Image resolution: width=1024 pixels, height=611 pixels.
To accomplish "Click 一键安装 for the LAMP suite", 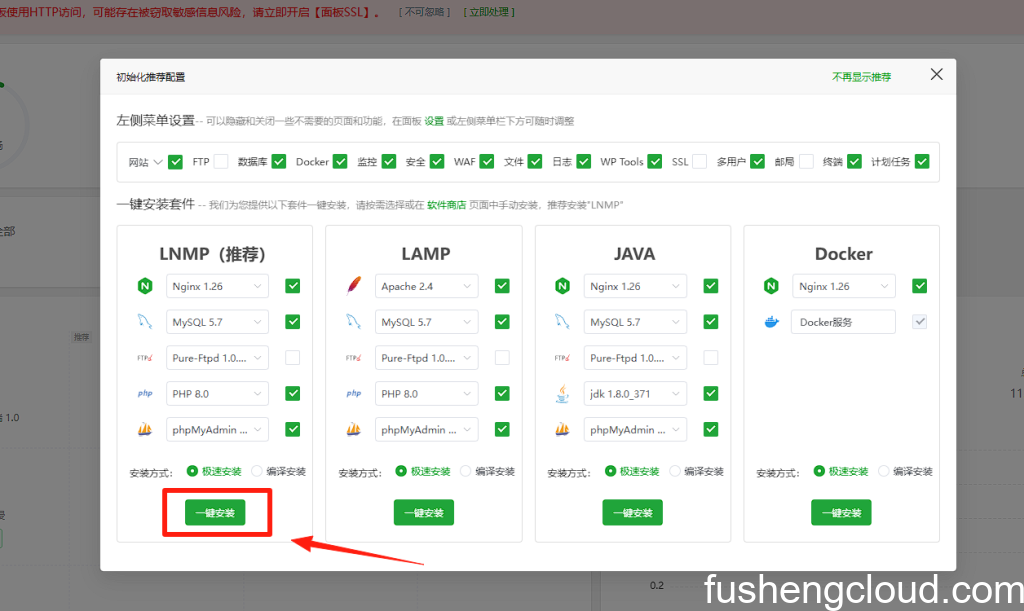I will tap(424, 512).
